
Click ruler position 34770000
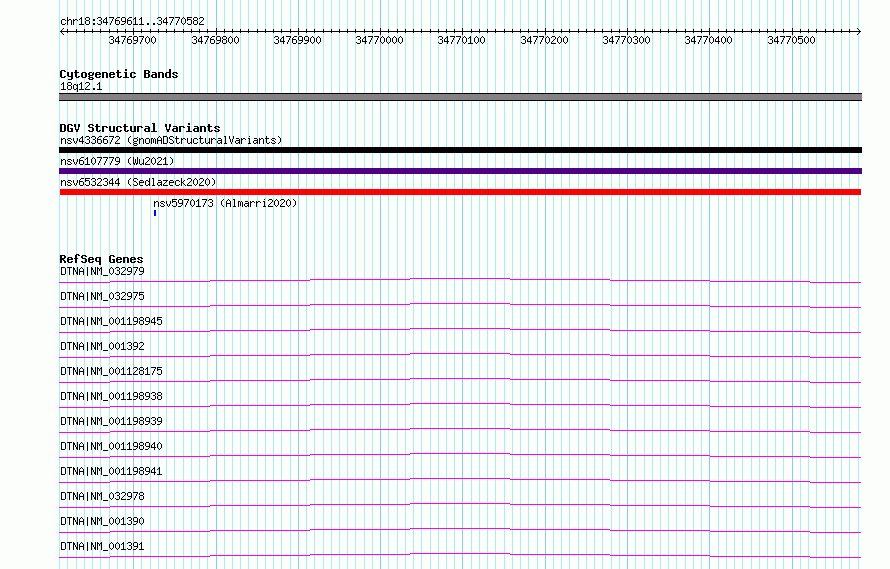(379, 40)
